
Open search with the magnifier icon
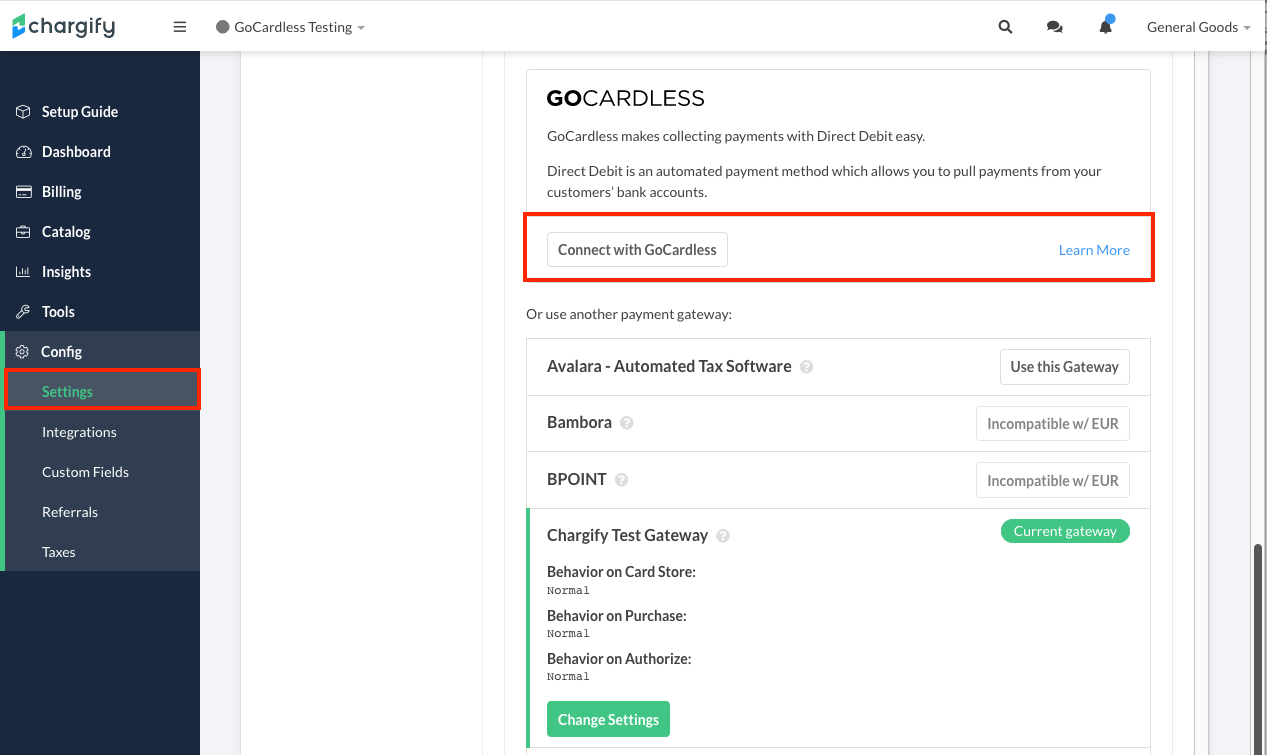pos(1005,27)
